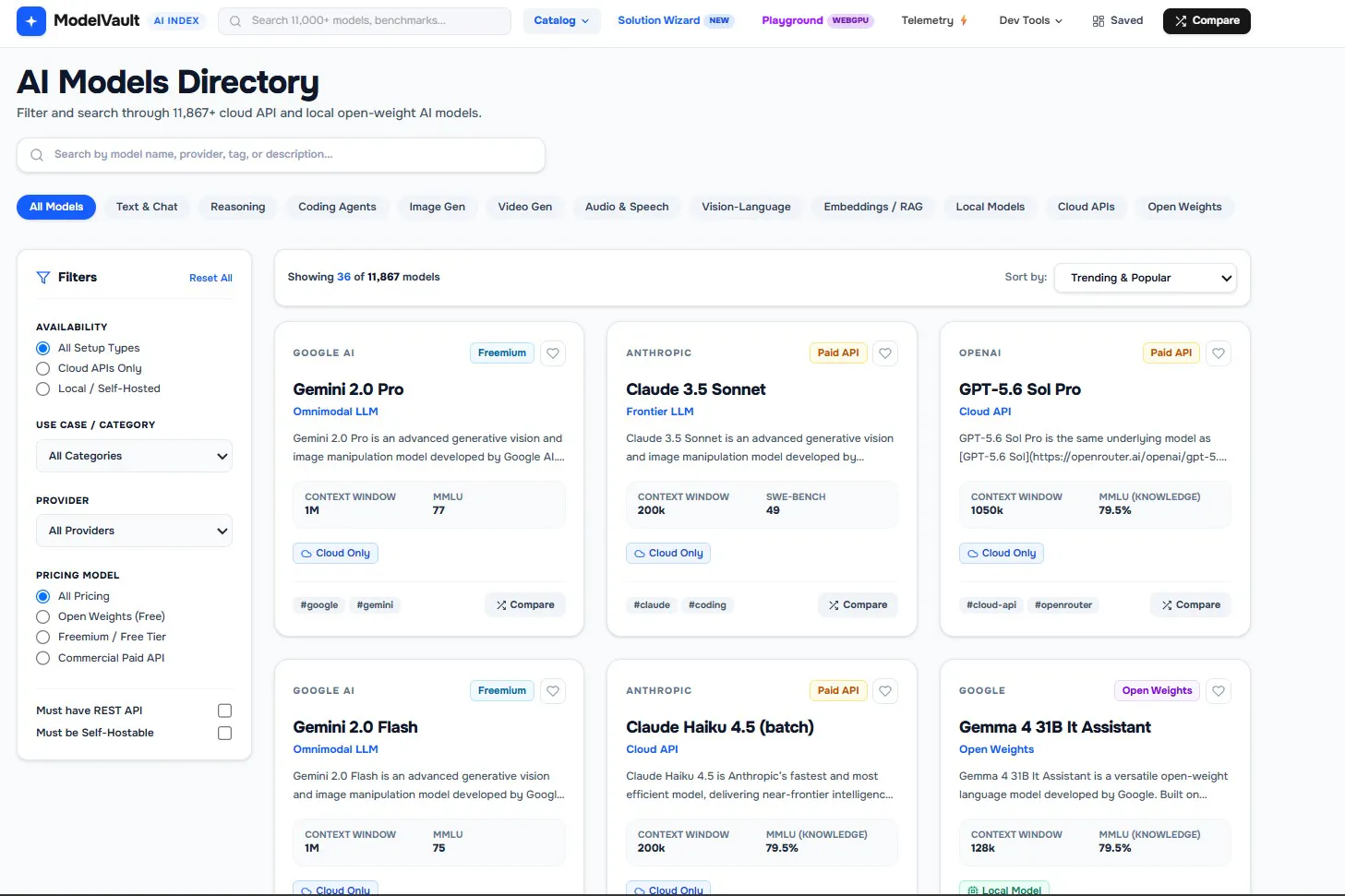1345x896 pixels.
Task: Pick Commercial Paid API pricing
Action: [x=42, y=658]
